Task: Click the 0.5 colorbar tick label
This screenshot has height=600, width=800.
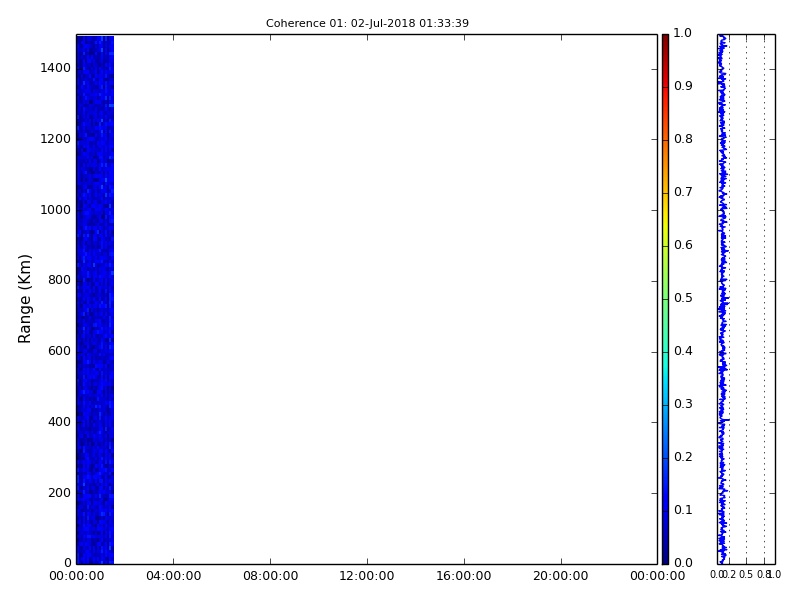Action: point(683,298)
